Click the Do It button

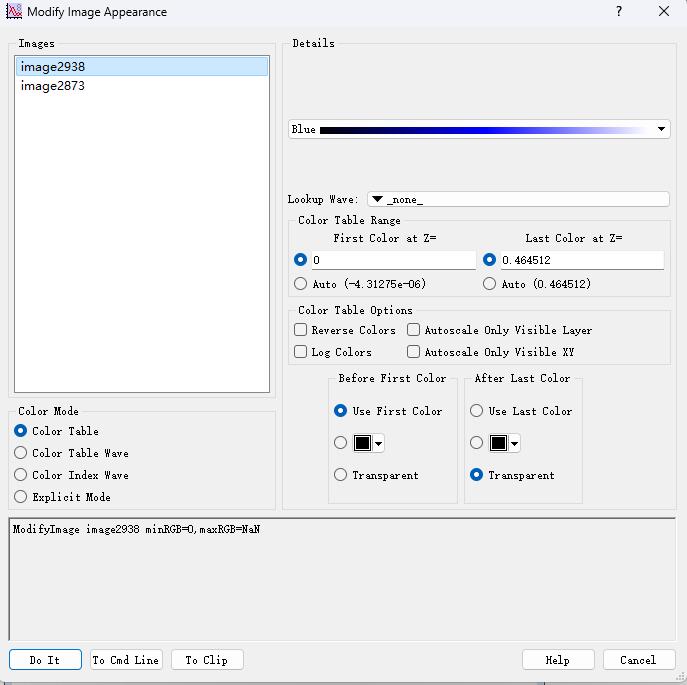[45, 660]
